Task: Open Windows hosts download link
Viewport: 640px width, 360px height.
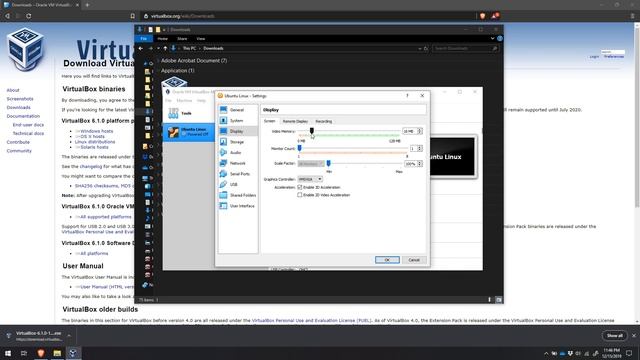Action: tap(97, 131)
